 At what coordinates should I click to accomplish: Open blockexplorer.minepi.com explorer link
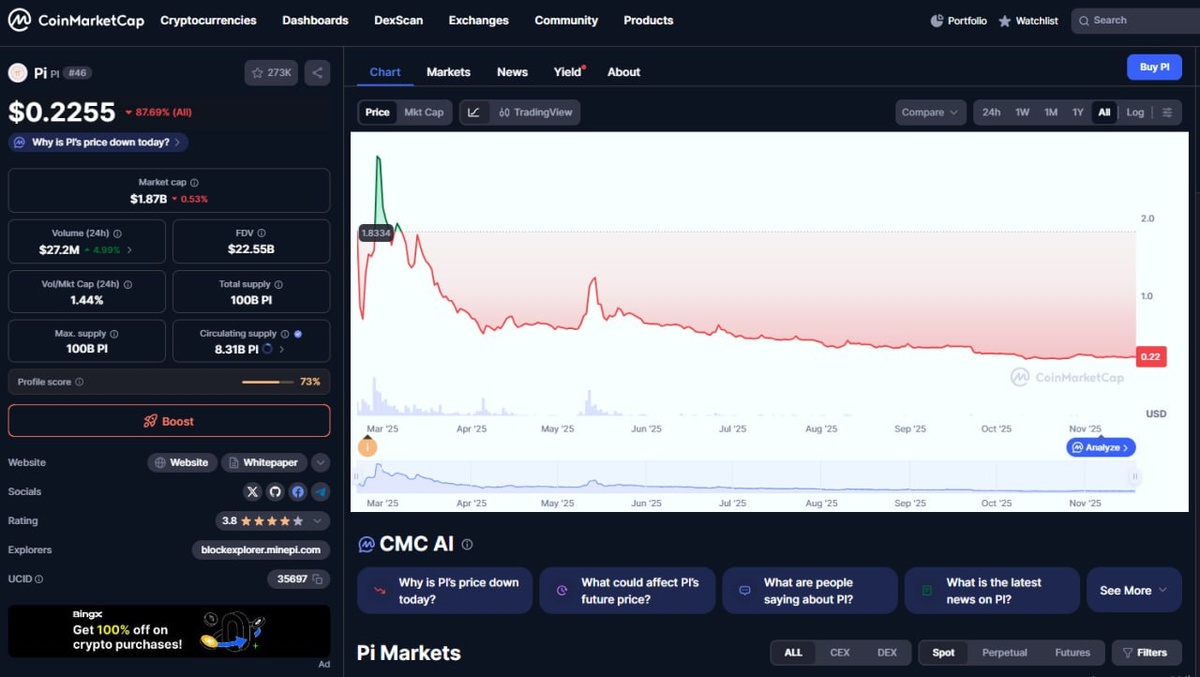pyautogui.click(x=261, y=549)
